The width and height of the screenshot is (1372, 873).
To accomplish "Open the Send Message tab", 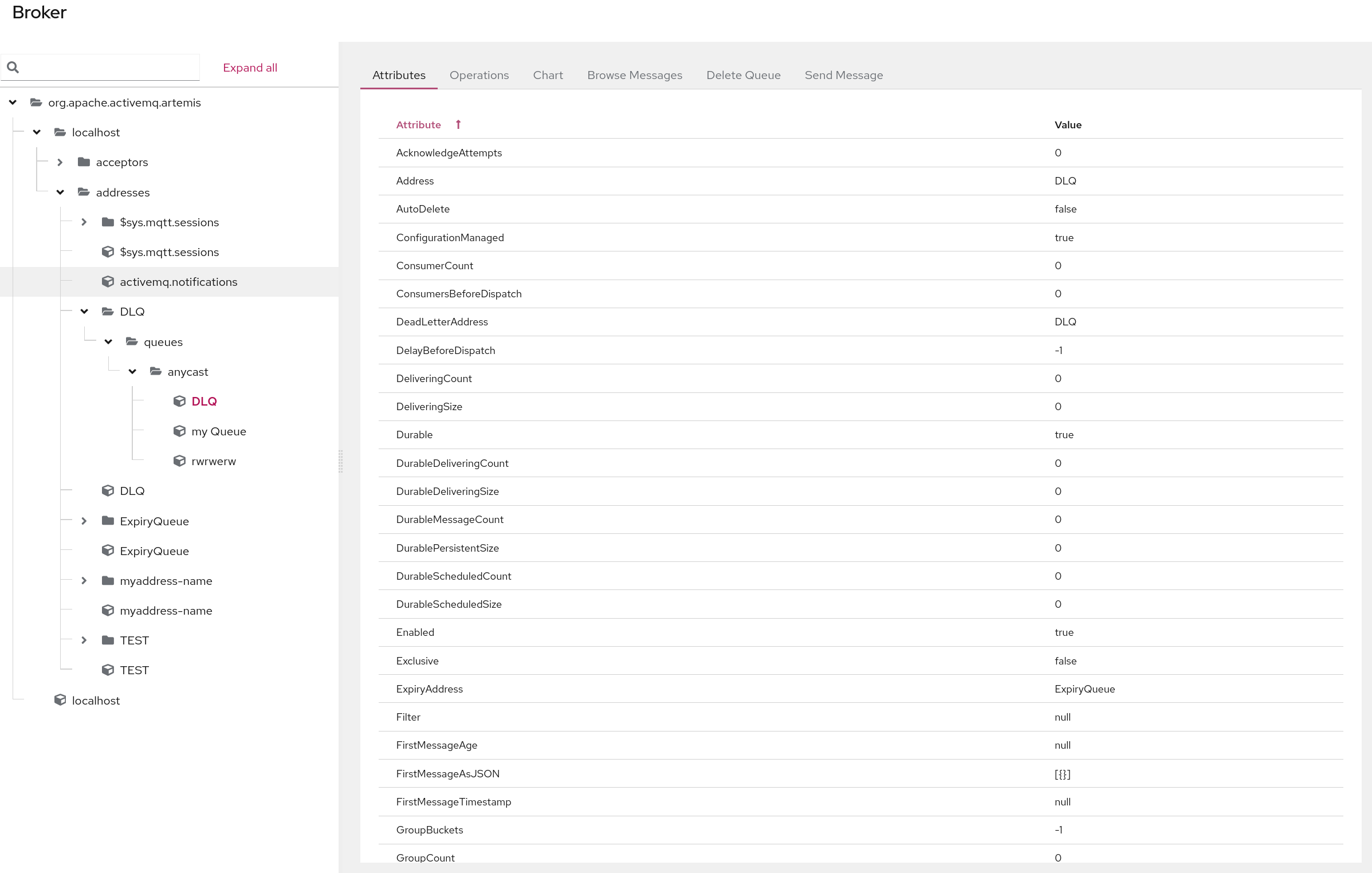I will (843, 75).
